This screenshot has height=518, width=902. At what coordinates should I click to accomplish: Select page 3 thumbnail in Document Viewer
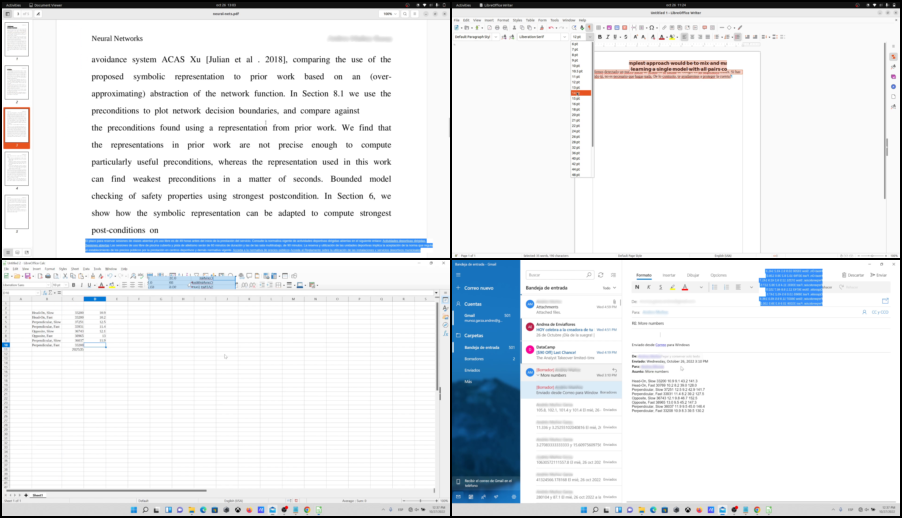point(17,127)
